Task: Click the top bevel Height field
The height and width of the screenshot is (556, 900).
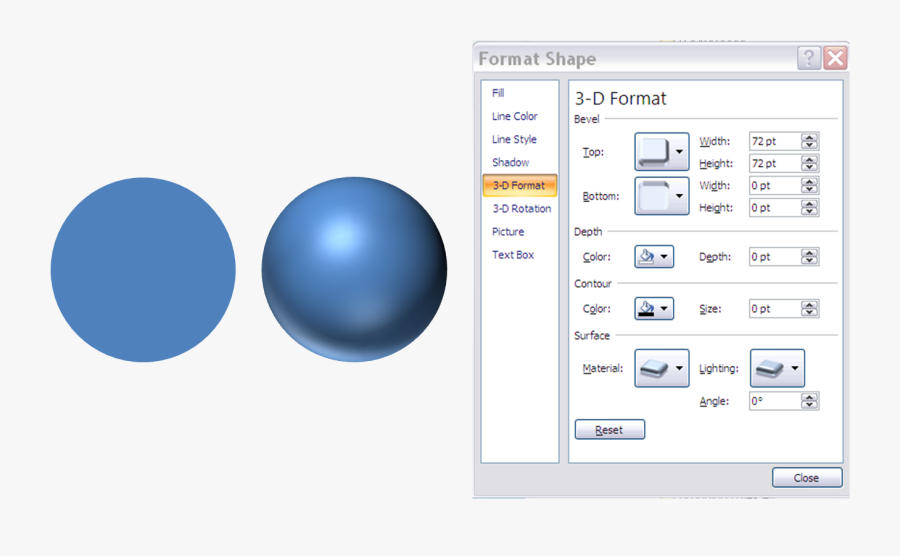Action: coord(775,164)
